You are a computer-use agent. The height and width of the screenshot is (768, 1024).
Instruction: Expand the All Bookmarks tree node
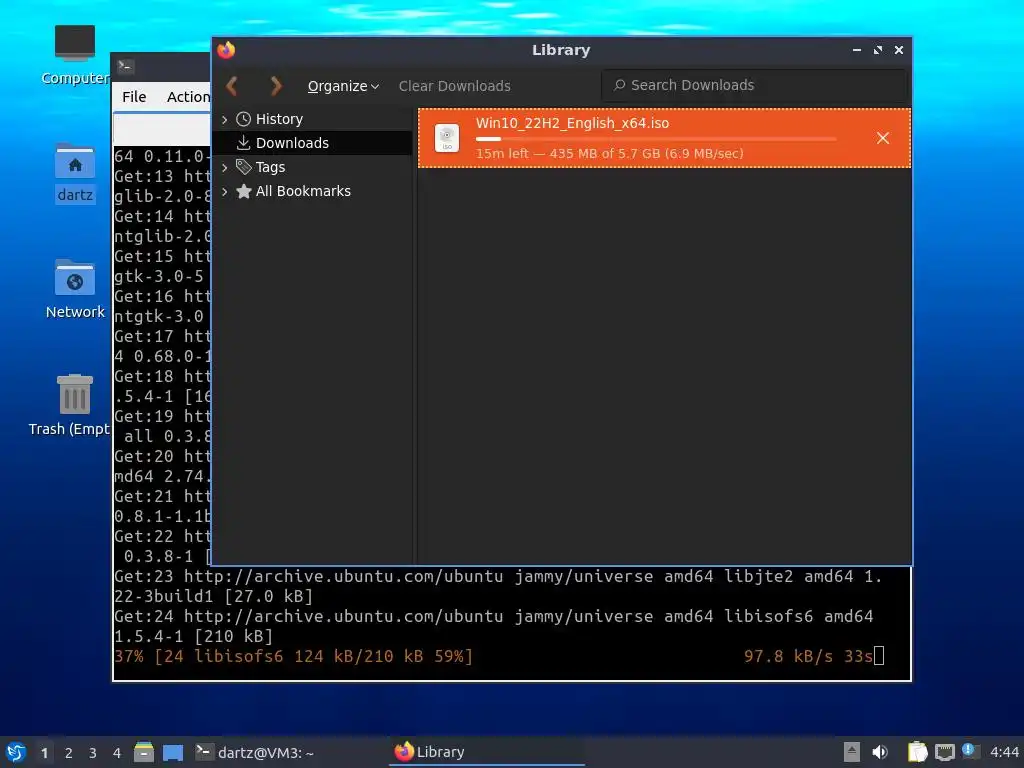(225, 191)
